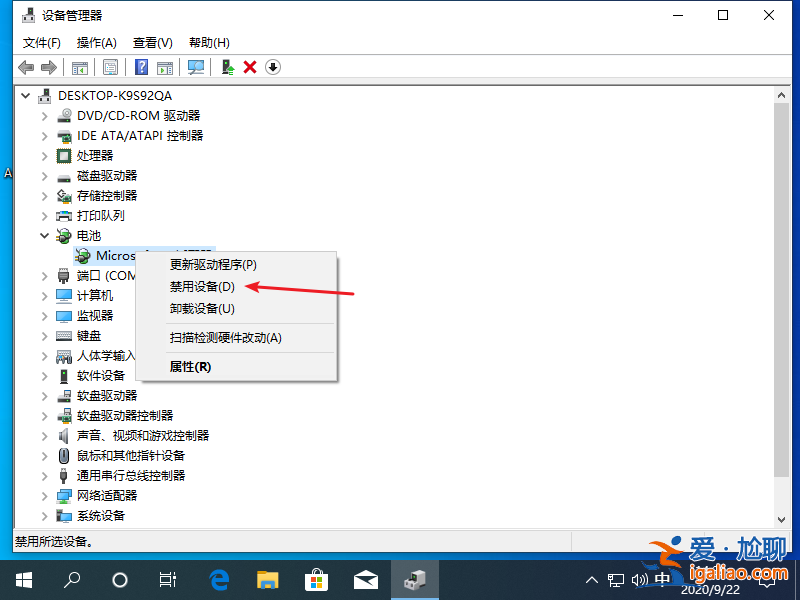Click the red X disable device icon
The height and width of the screenshot is (600, 800).
pyautogui.click(x=251, y=67)
